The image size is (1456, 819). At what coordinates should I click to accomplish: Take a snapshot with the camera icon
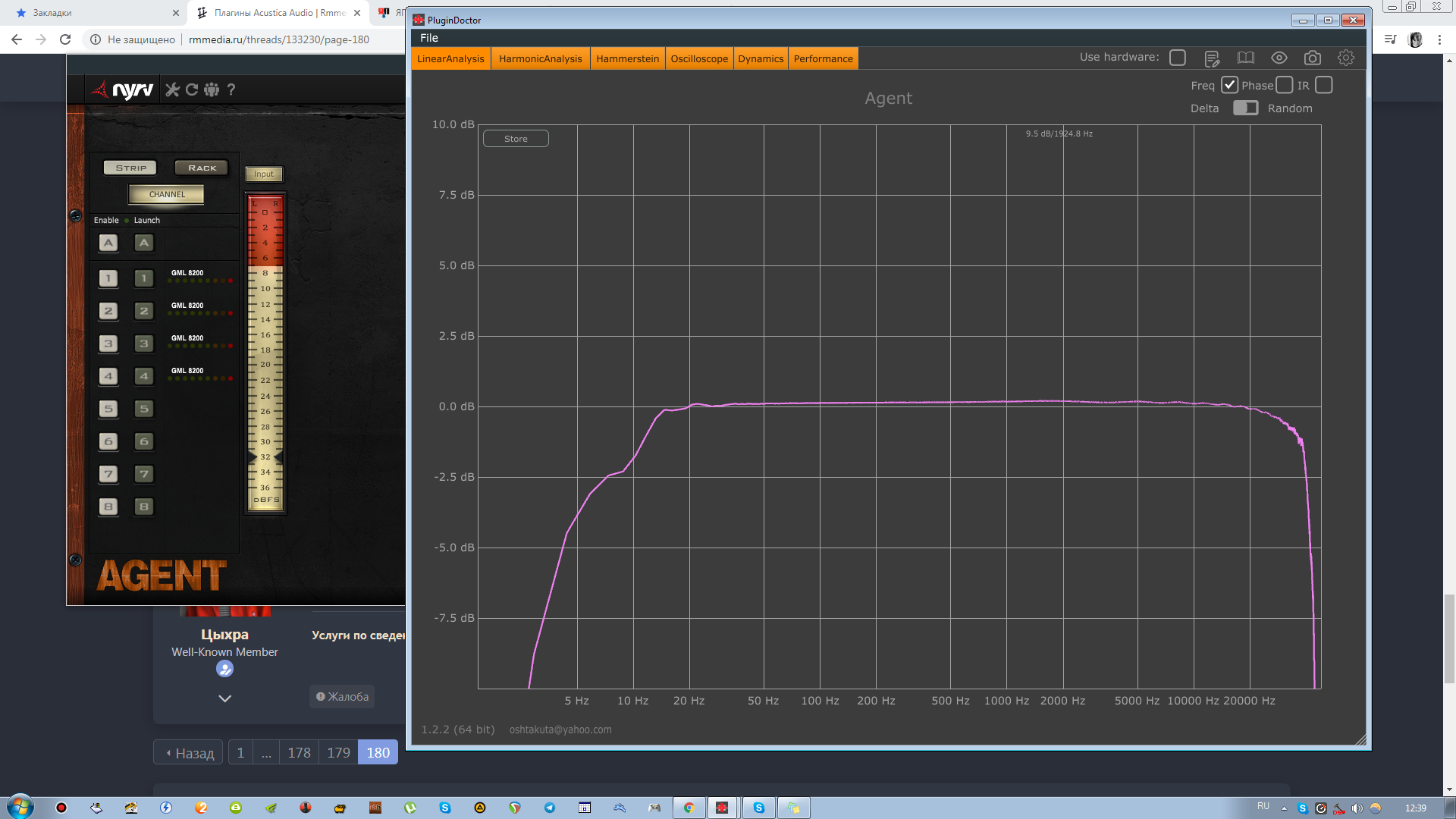click(x=1313, y=58)
